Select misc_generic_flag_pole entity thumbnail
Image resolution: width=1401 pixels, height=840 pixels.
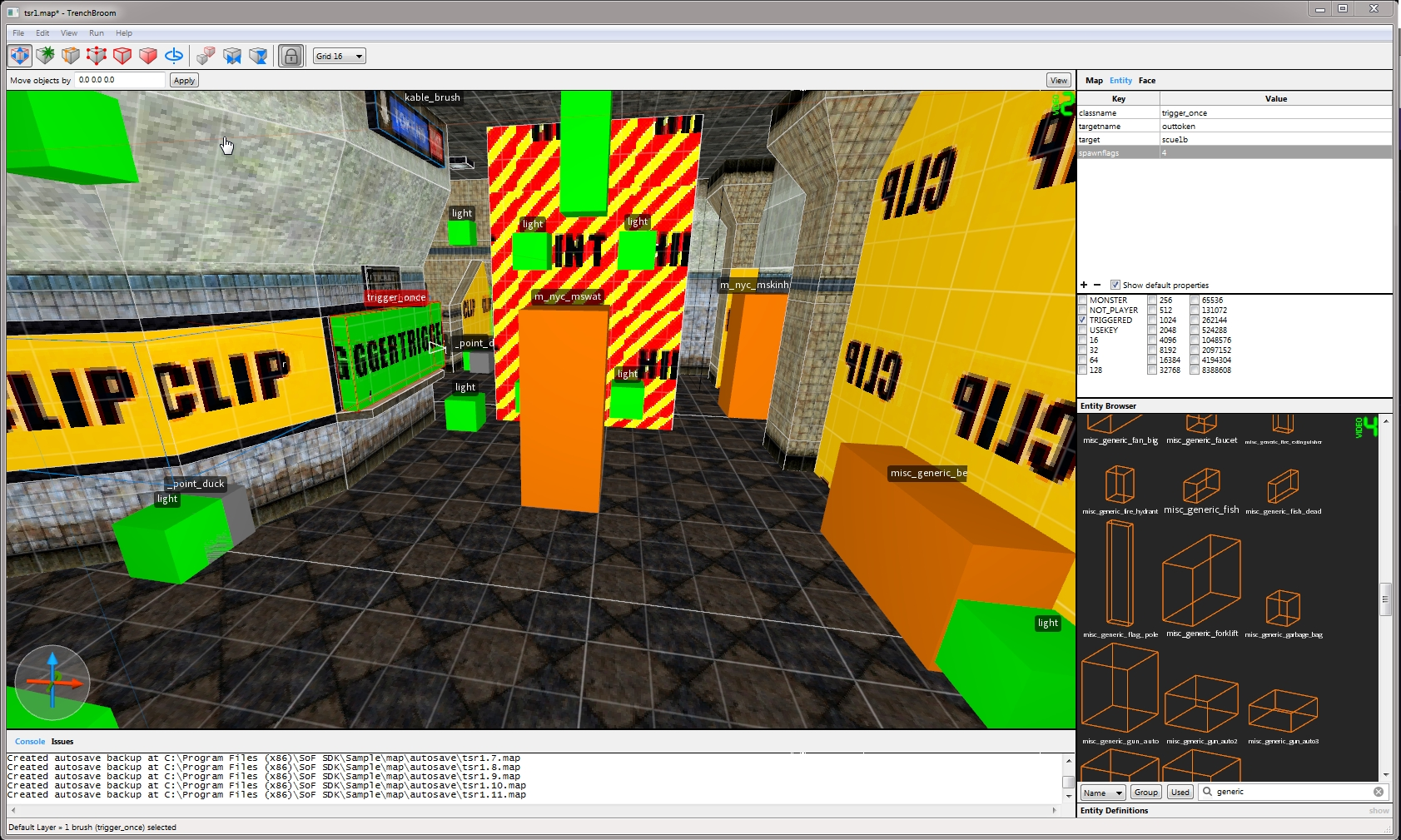(1120, 579)
